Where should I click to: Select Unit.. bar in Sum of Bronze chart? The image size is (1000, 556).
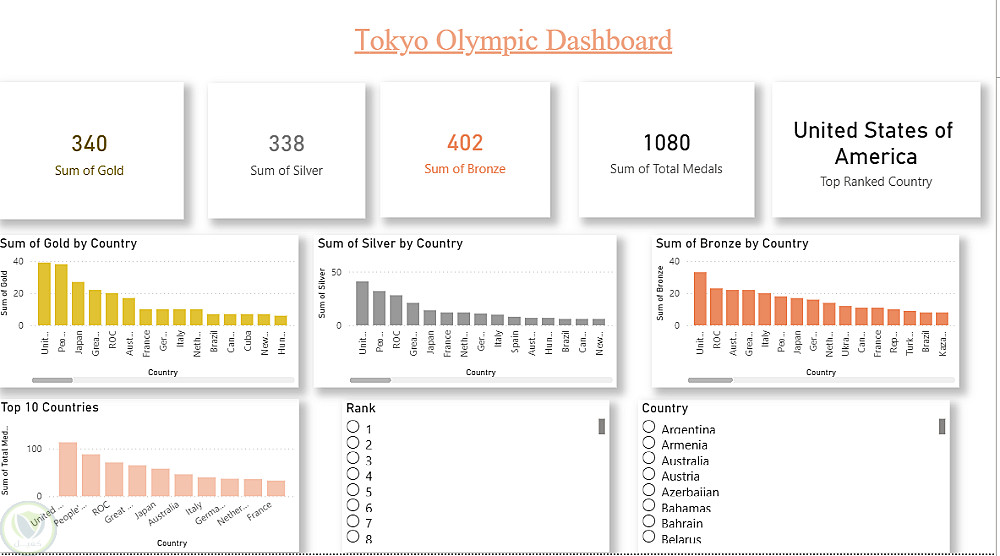700,299
